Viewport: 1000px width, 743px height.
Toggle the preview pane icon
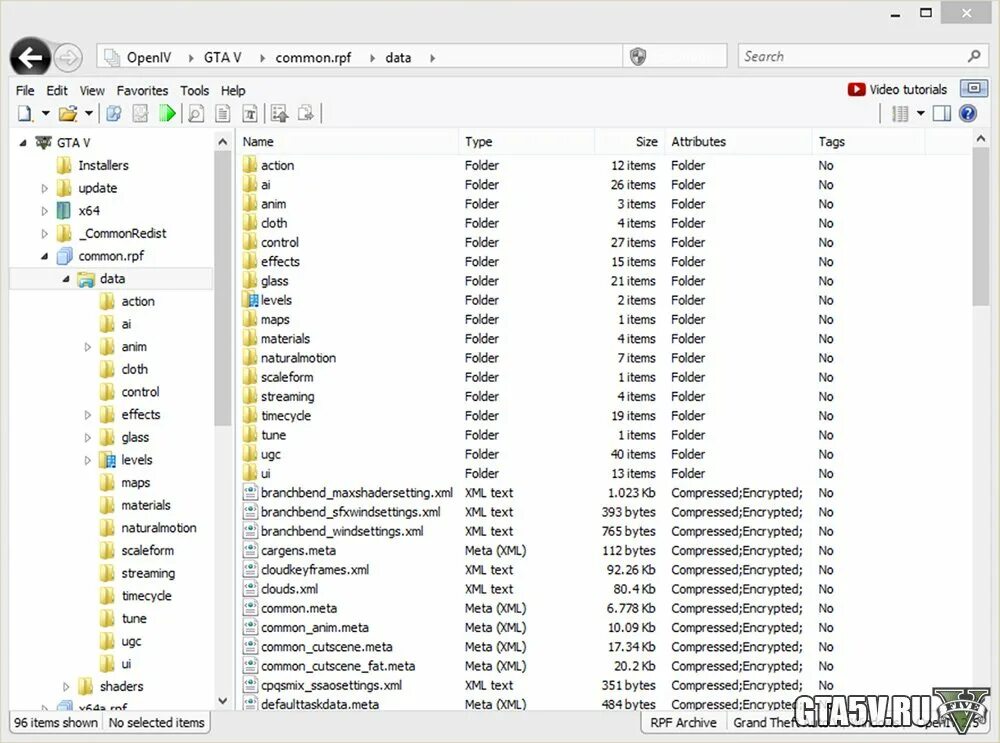[x=942, y=114]
